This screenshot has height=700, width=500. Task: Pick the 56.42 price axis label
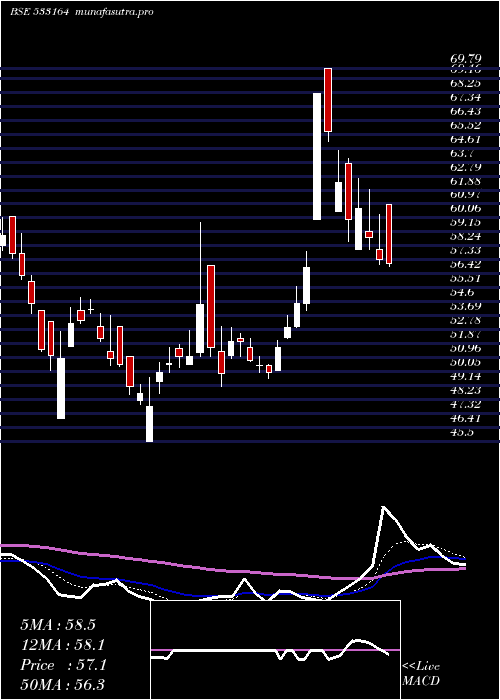click(x=465, y=264)
